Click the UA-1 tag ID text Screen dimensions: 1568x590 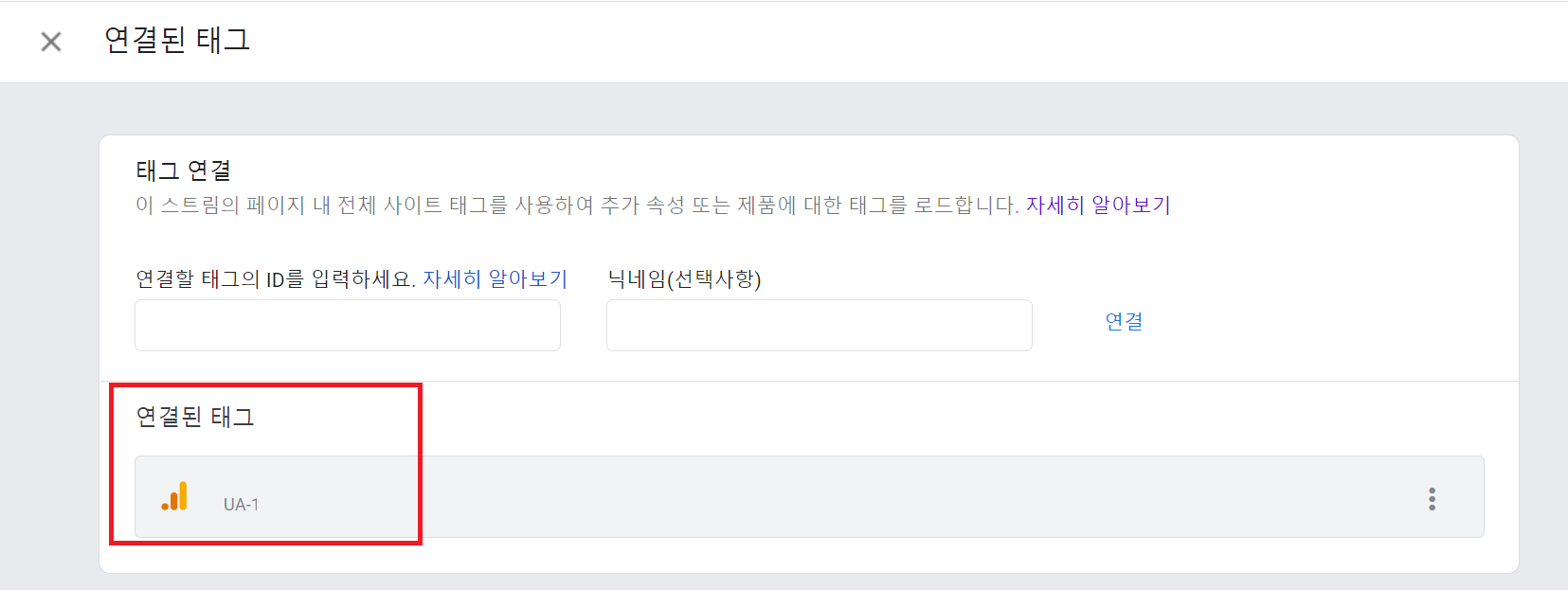[x=241, y=505]
